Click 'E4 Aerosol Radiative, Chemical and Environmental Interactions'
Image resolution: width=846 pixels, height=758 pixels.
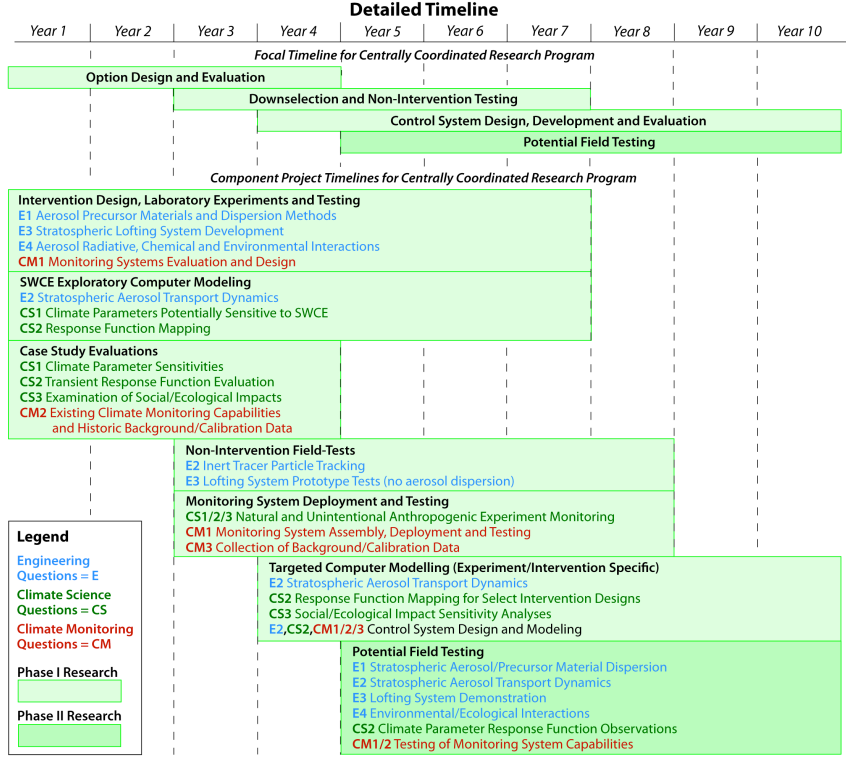coord(199,247)
